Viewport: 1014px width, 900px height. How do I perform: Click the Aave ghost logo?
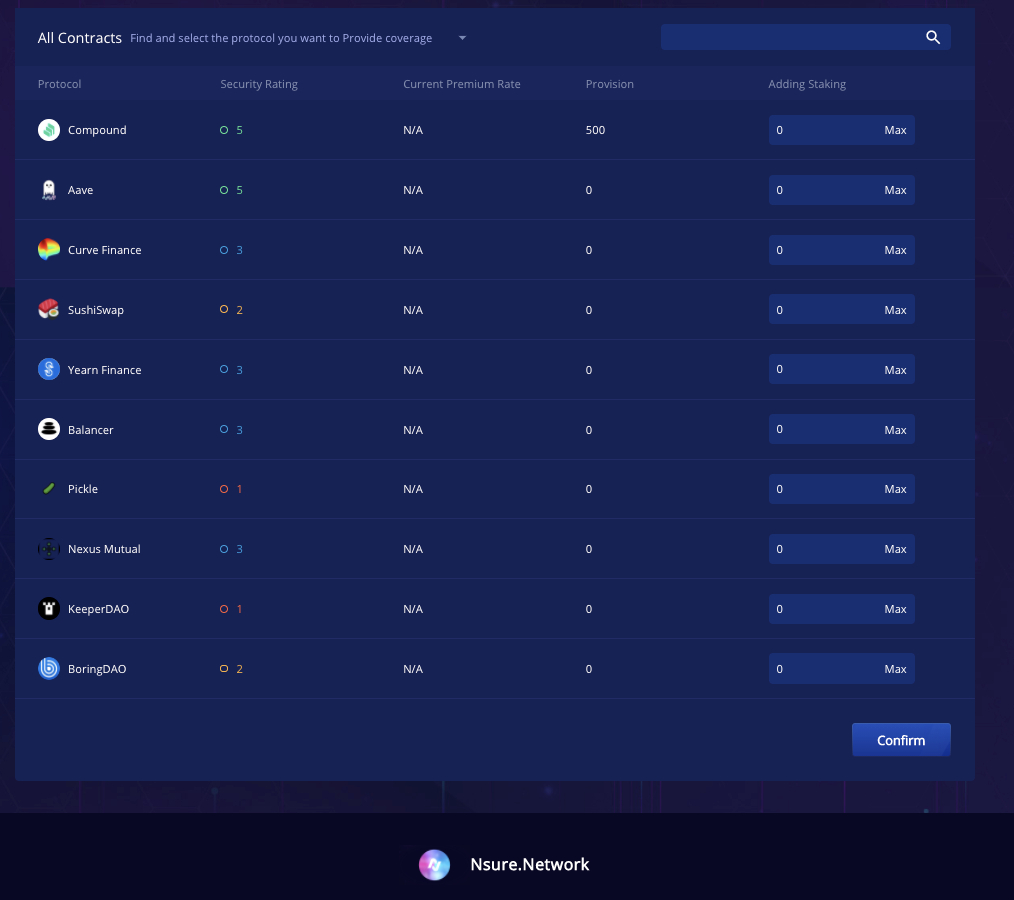pyautogui.click(x=49, y=190)
